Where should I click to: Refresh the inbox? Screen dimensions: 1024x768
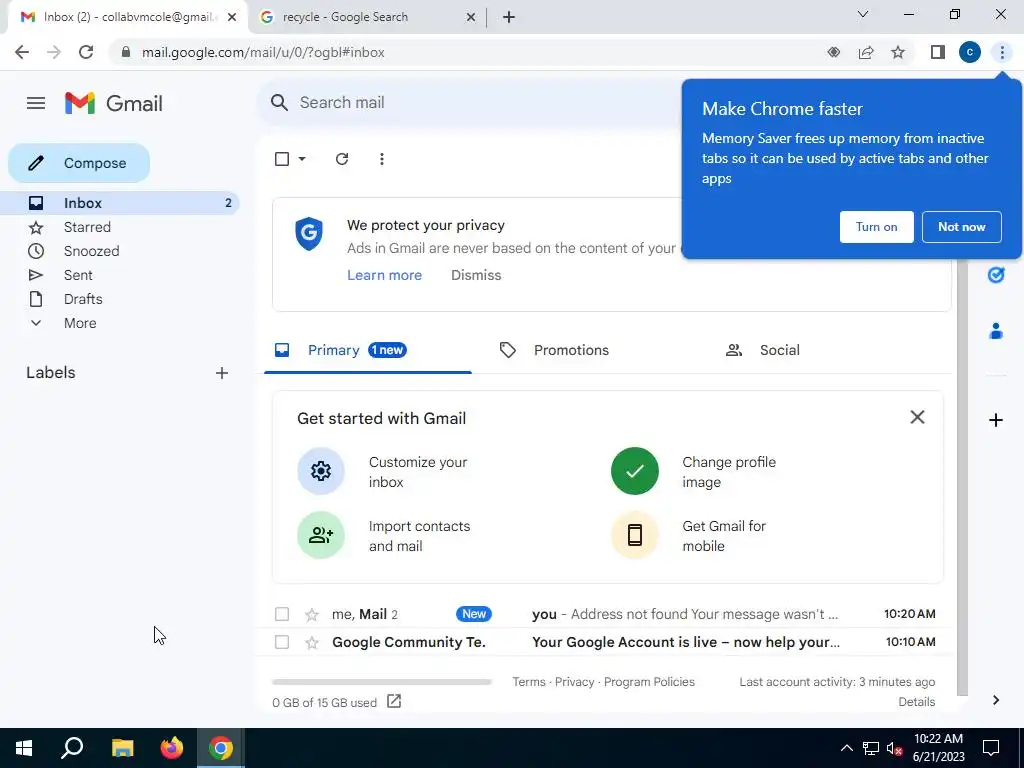(x=342, y=159)
